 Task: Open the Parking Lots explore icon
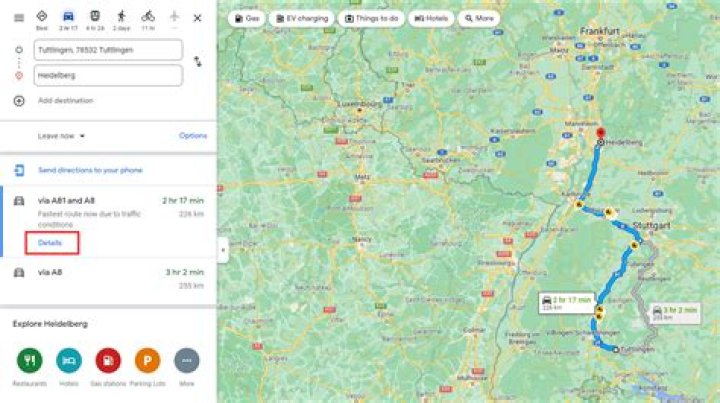click(147, 360)
